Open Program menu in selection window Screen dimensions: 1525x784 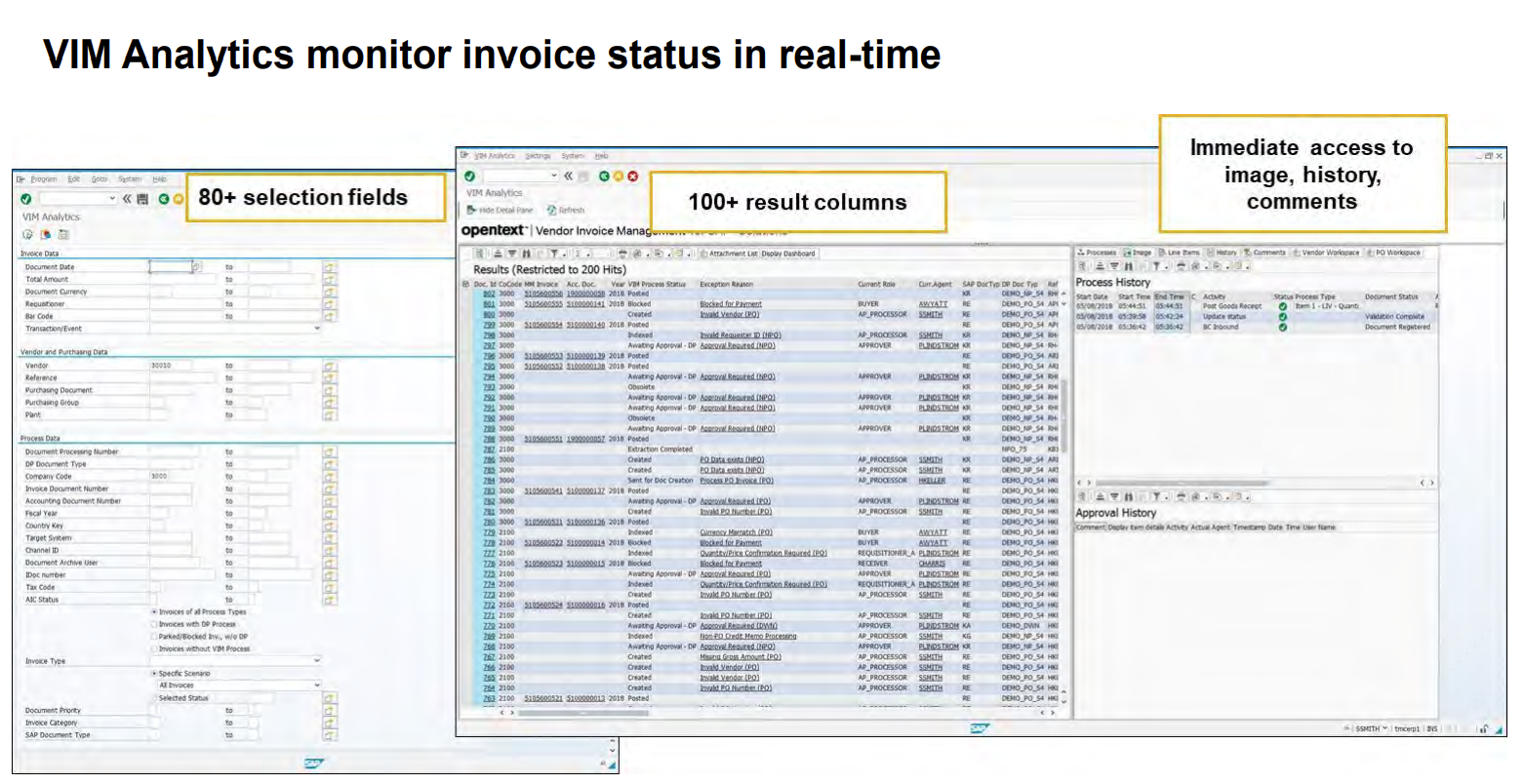[43, 179]
